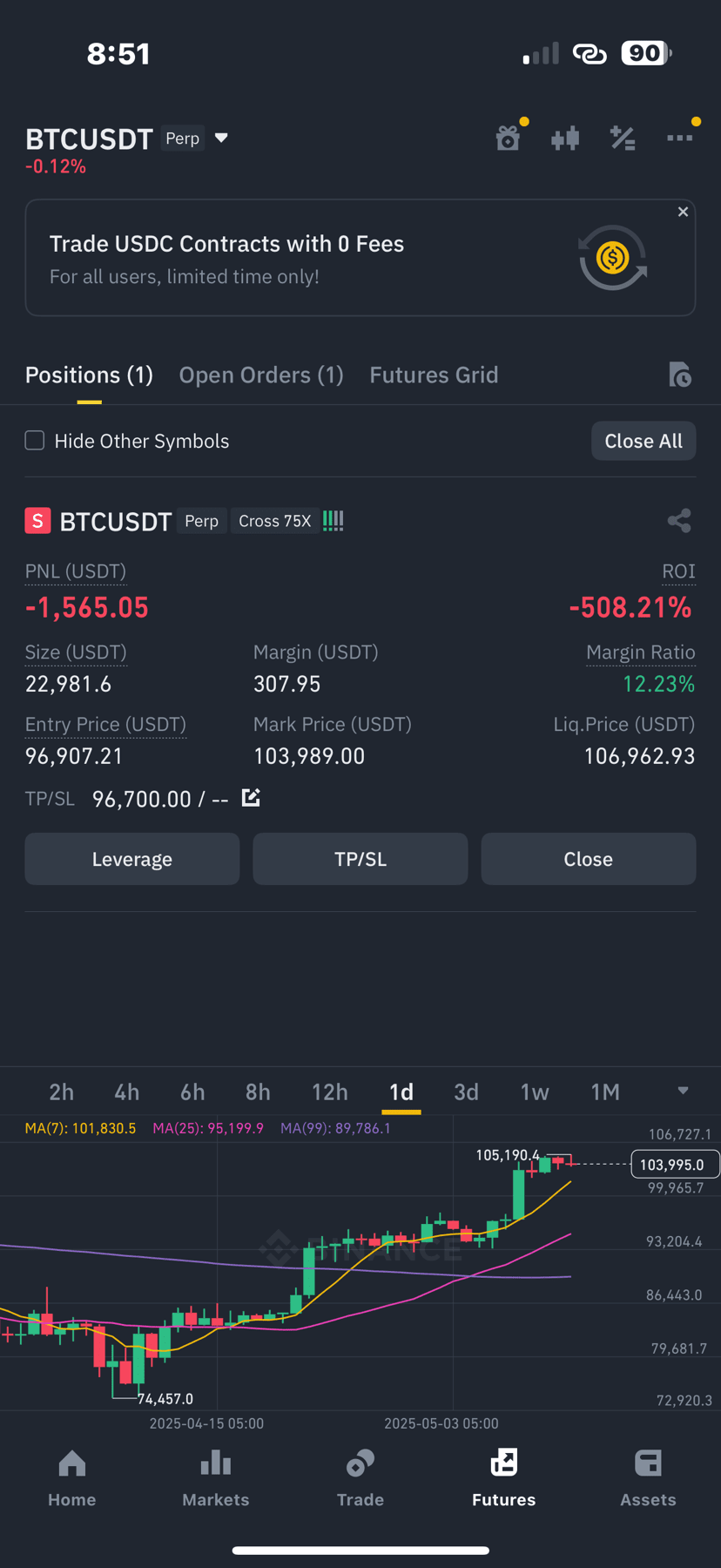Tap the Cross 75X margin mode
The image size is (721, 1568).
[275, 521]
